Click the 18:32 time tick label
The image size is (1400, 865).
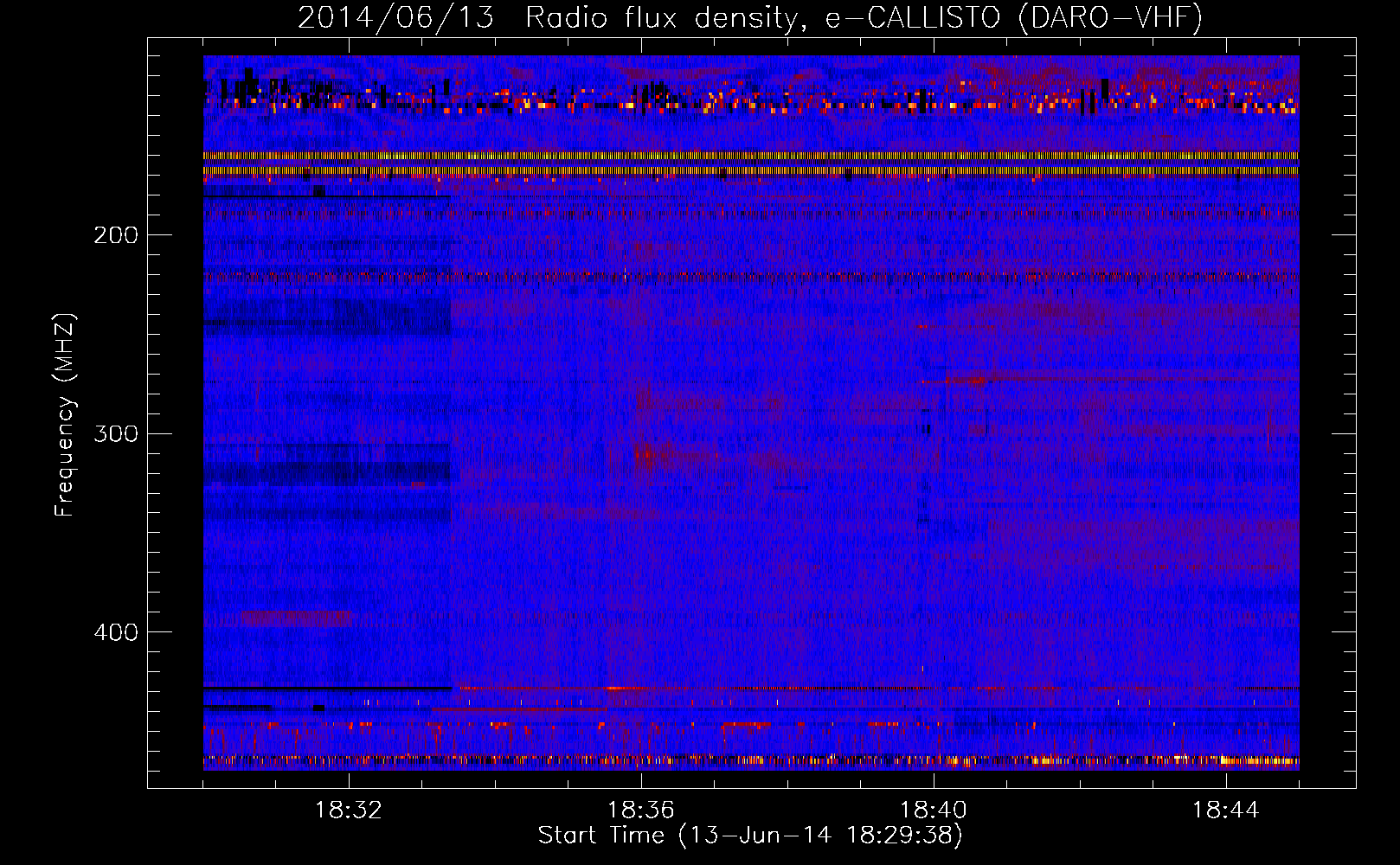(349, 811)
